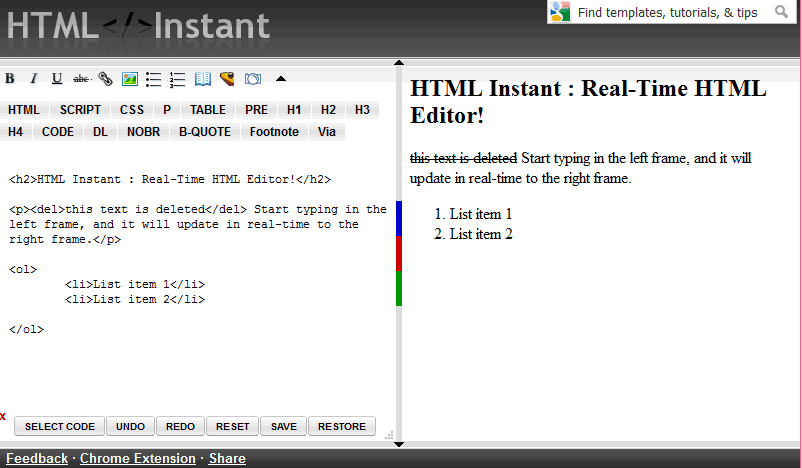Click the HTML Instant logo

[138, 25]
